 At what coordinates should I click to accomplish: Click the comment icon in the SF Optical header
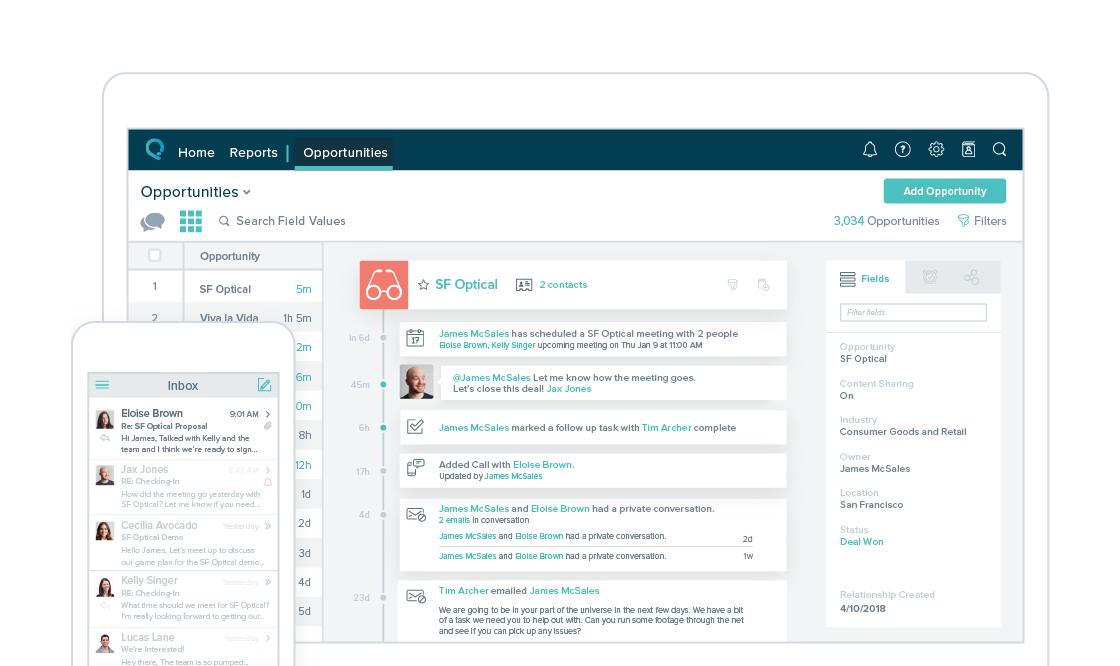point(732,284)
